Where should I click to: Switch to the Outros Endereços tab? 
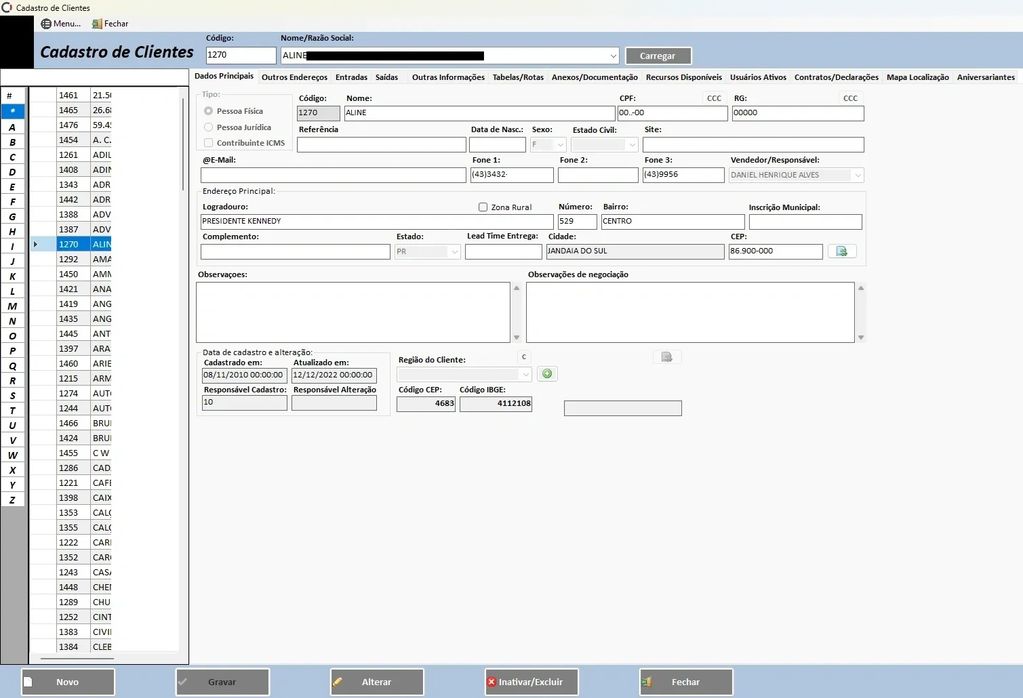pos(294,77)
